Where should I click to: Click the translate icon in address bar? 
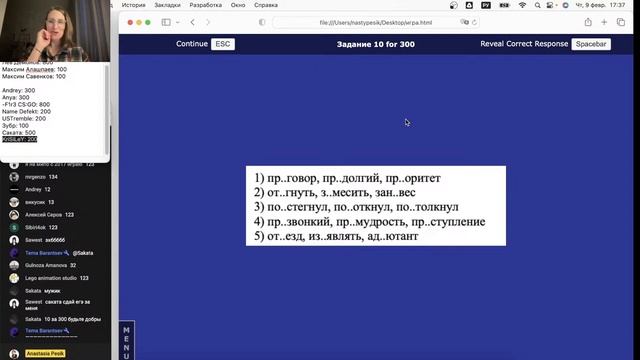coord(464,22)
